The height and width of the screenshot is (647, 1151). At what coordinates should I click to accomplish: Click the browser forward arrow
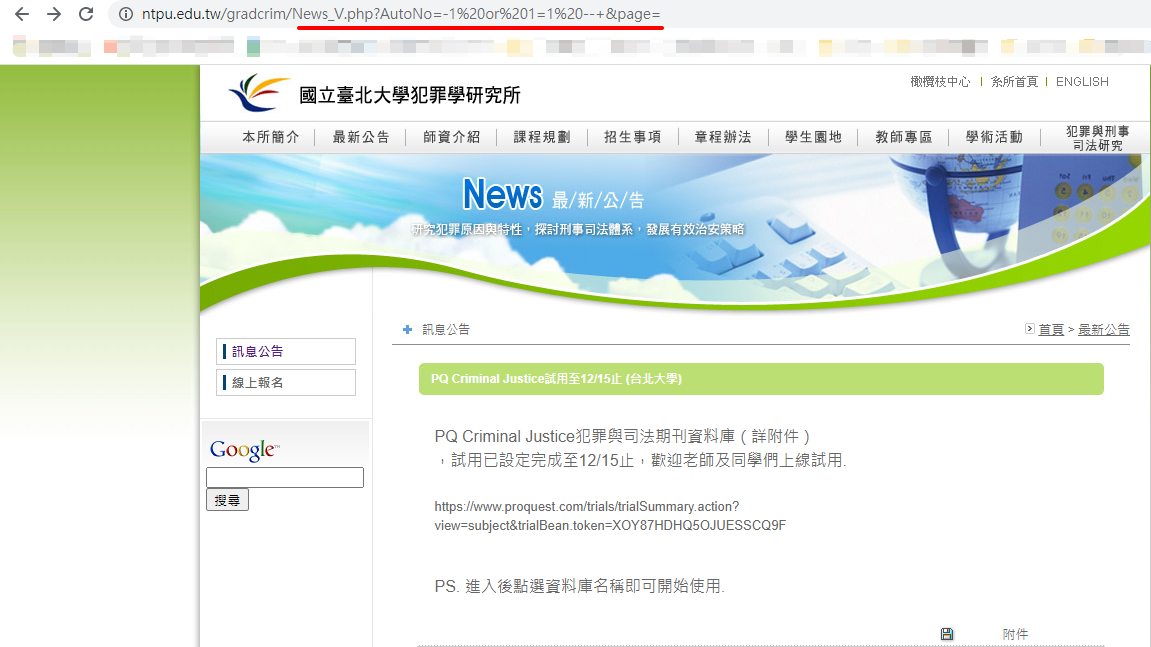point(54,14)
